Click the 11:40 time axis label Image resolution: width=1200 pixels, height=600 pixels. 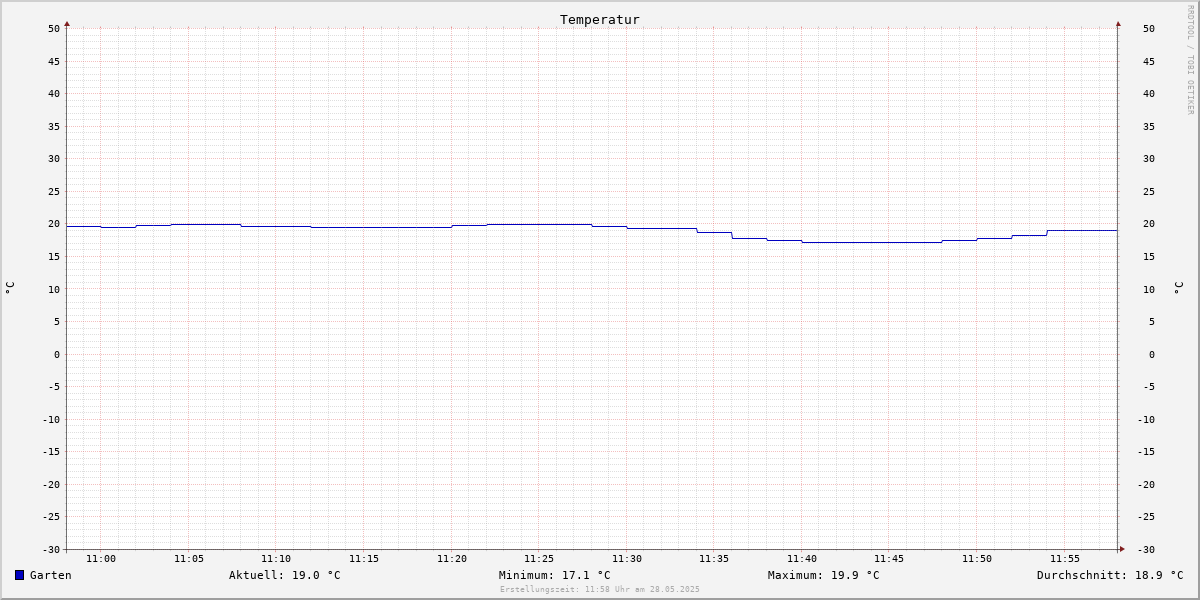802,559
